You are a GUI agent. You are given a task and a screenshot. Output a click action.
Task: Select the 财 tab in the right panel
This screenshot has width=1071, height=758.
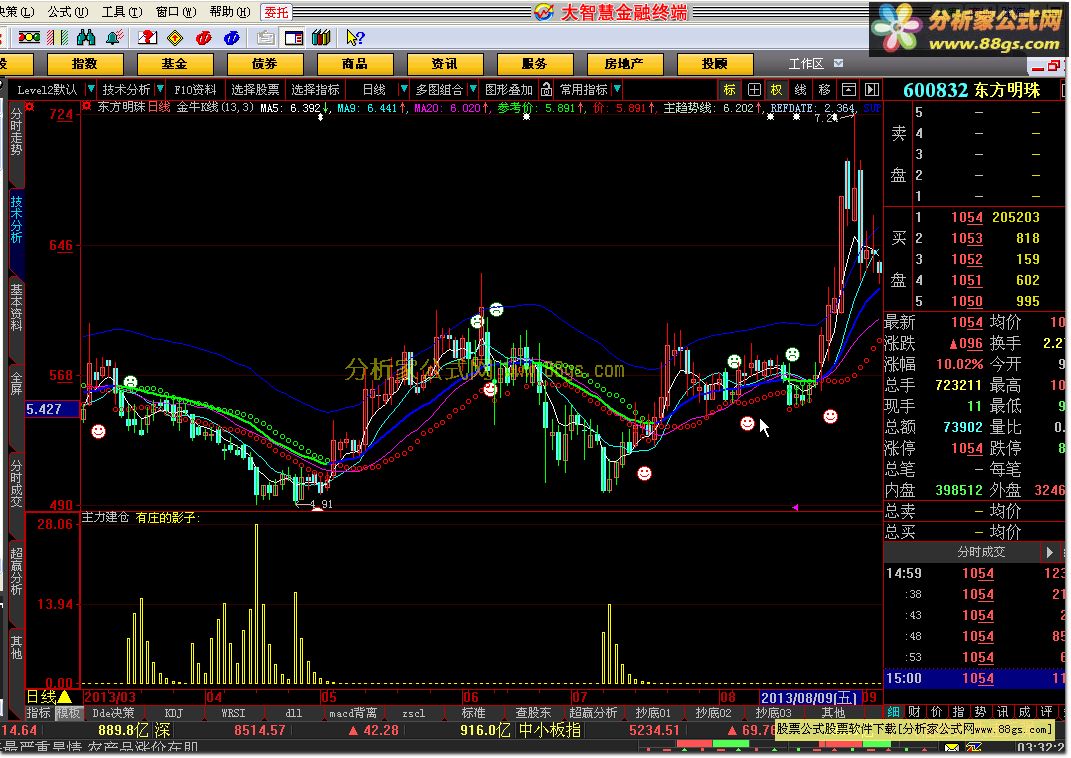click(x=915, y=712)
